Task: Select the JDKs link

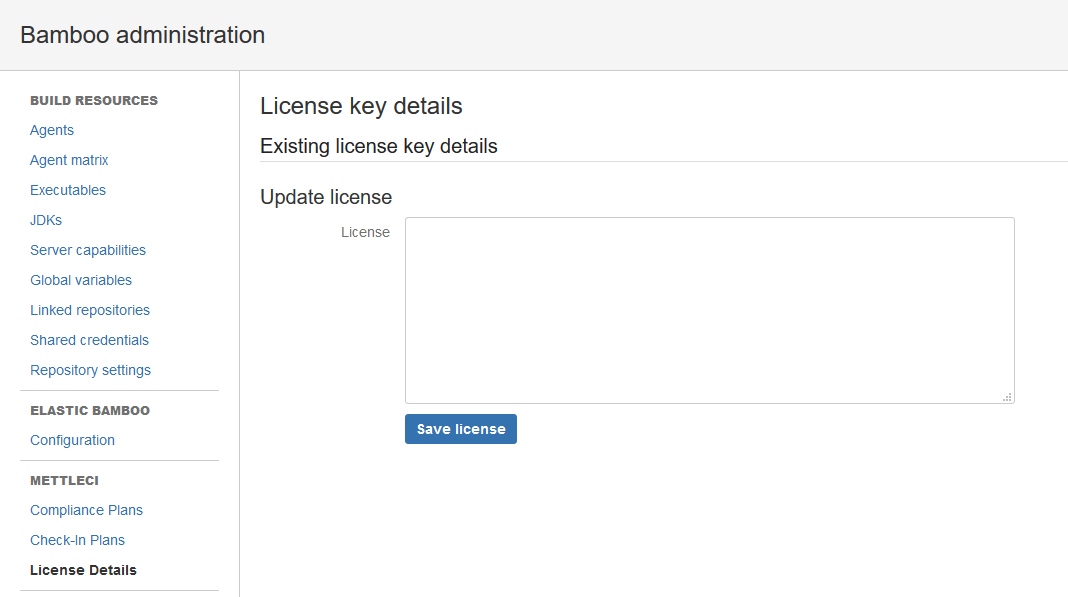Action: pos(46,220)
